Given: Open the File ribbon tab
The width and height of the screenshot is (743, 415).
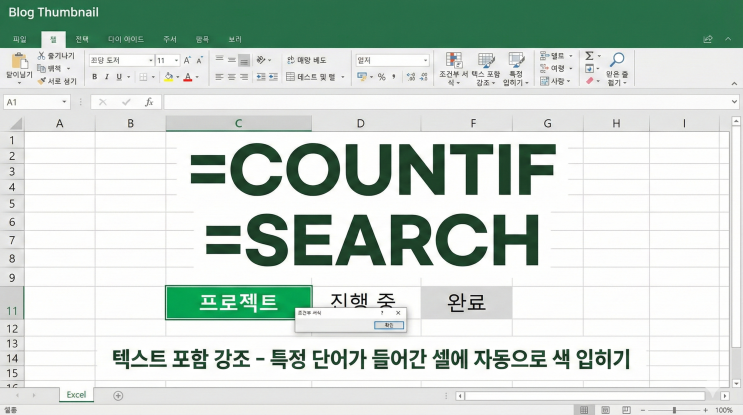Looking at the screenshot, I should [19, 39].
